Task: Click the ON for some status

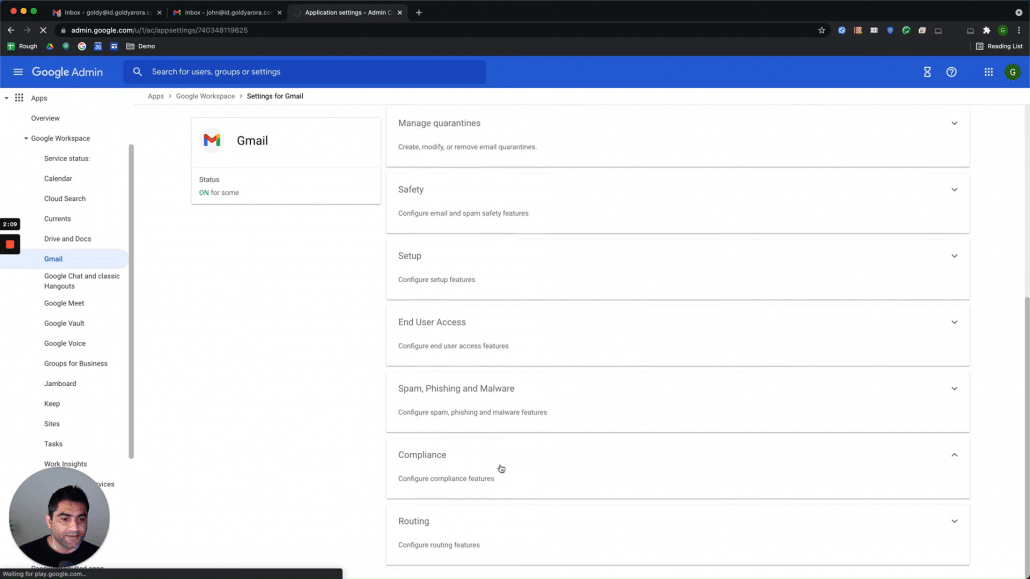Action: tap(219, 193)
